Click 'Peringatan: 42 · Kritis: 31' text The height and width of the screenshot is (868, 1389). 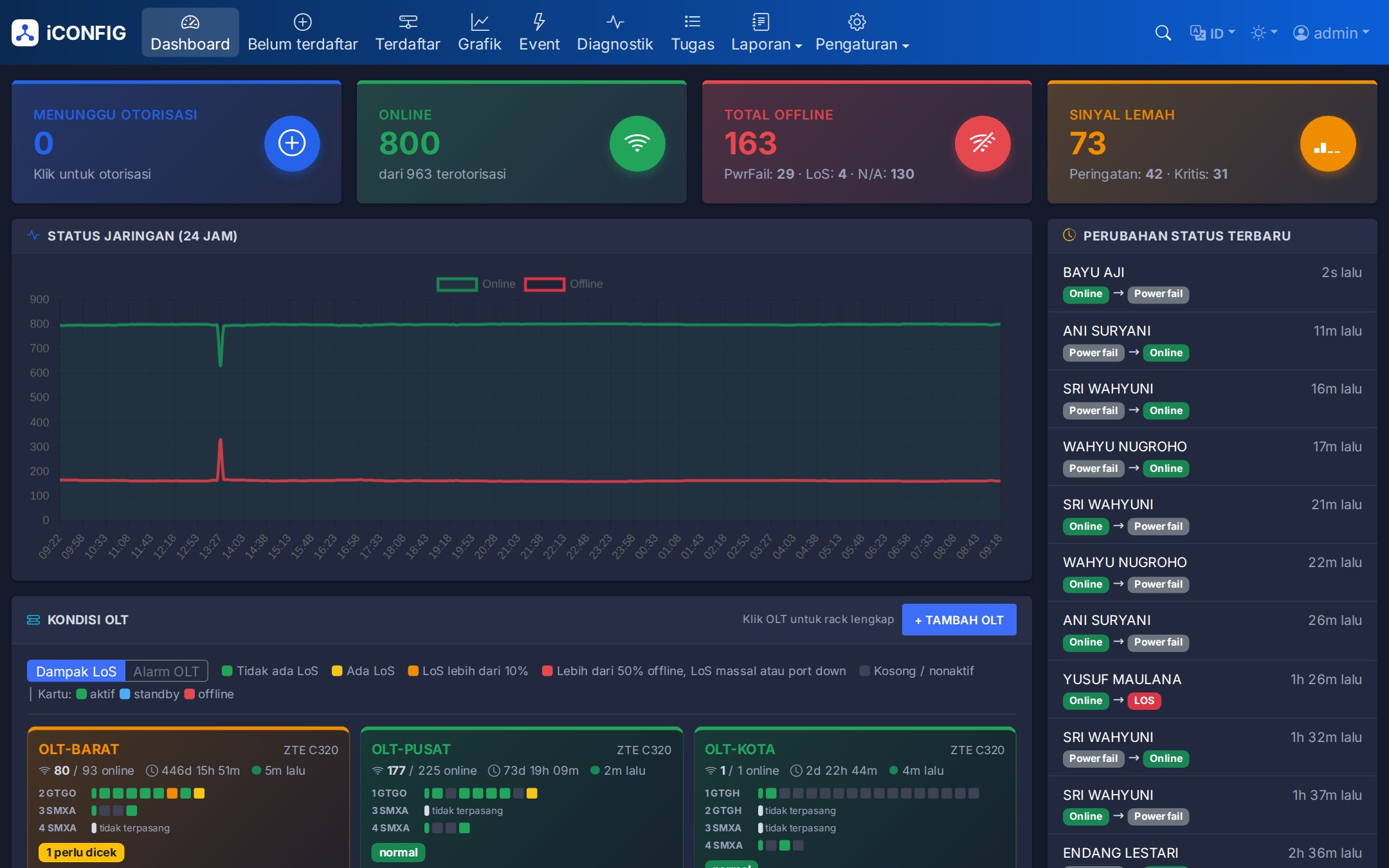tap(1148, 174)
